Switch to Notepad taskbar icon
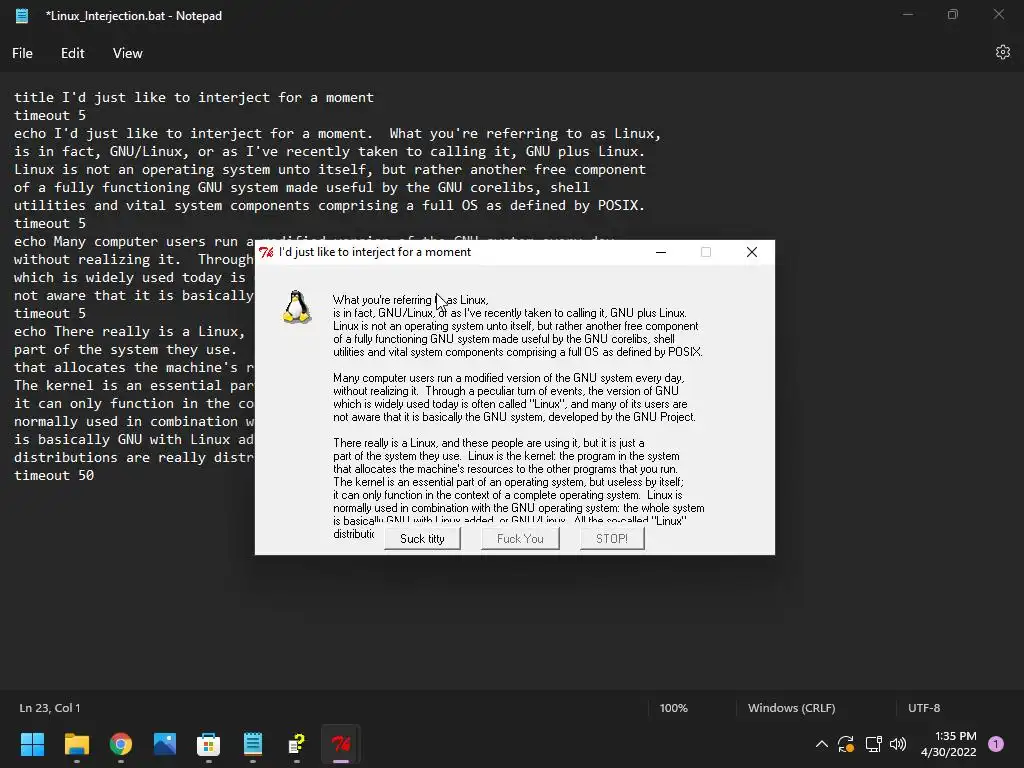Screen dimensions: 1024x768 tap(253, 744)
